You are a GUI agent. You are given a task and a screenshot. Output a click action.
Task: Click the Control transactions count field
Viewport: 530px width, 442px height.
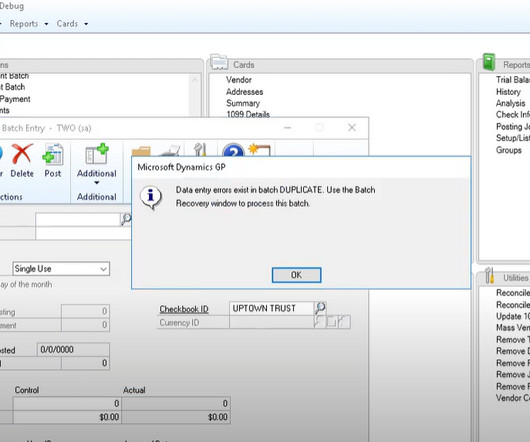click(x=67, y=403)
